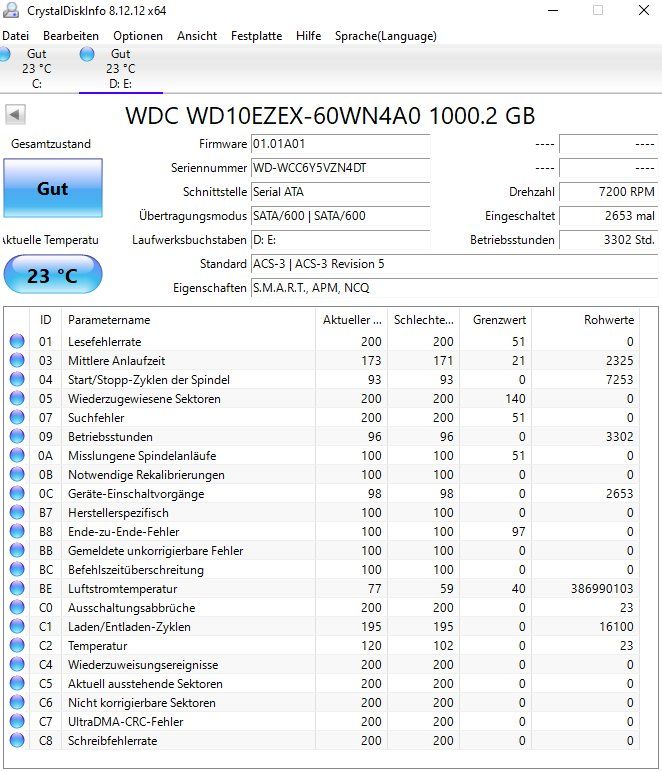Click the Rohwerte column header
The width and height of the screenshot is (662, 772).
[x=586, y=320]
